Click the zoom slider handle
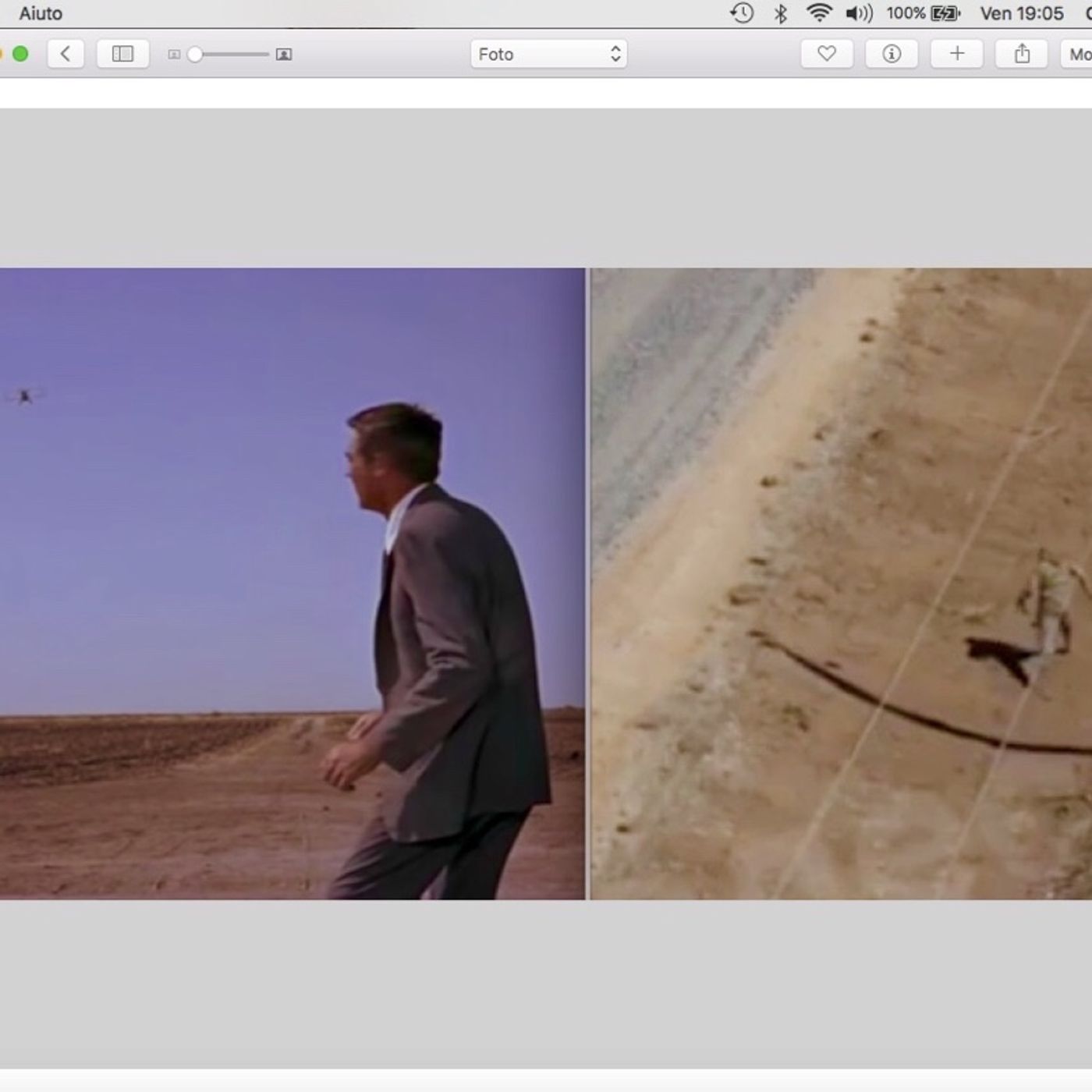 point(196,54)
